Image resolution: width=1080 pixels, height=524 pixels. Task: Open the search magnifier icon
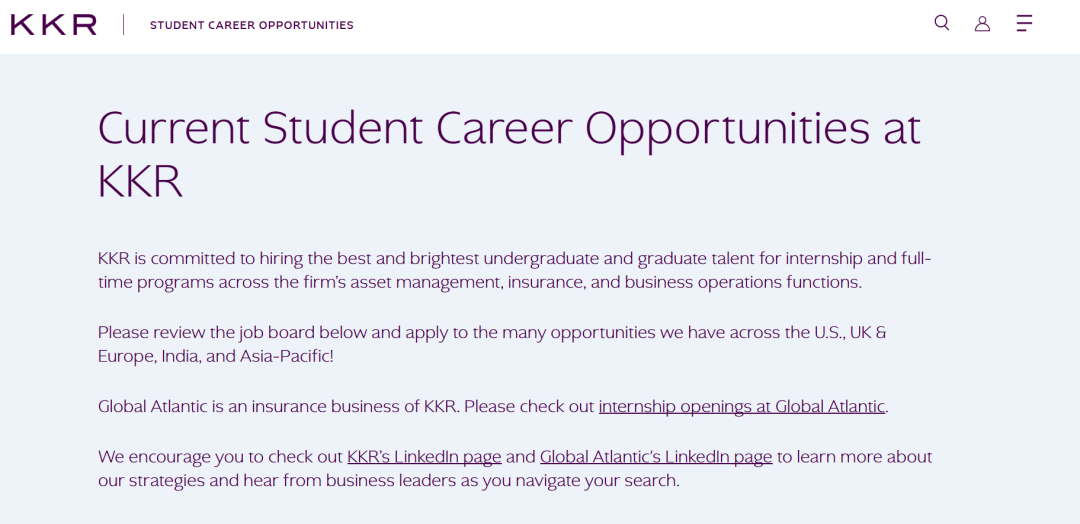tap(942, 23)
